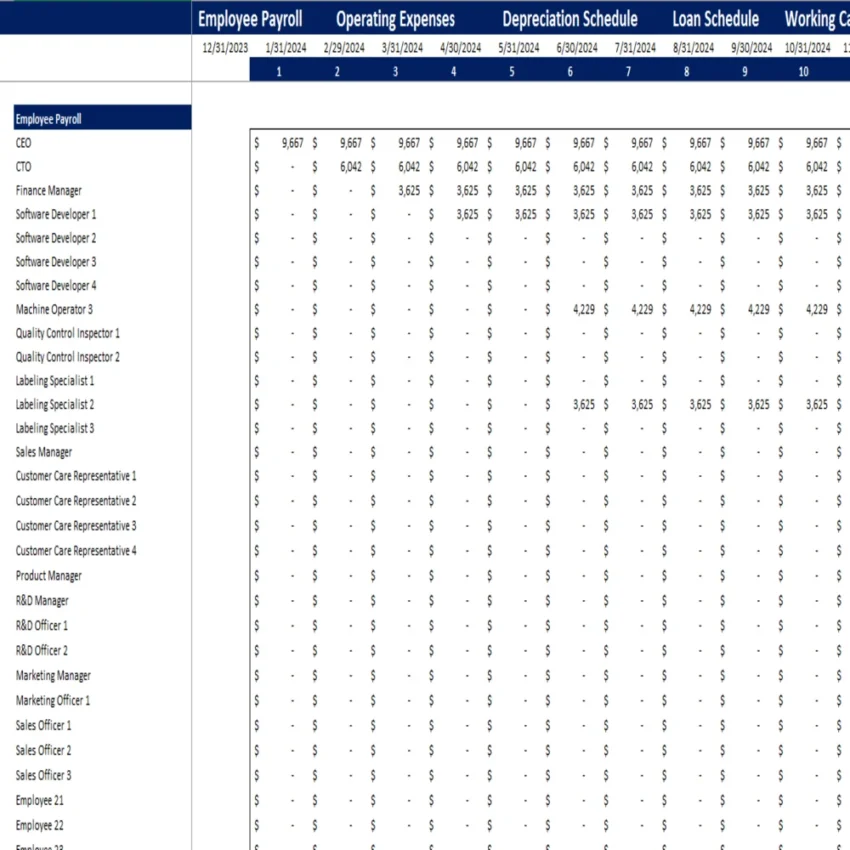Click the Employee Payroll sidebar header
The height and width of the screenshot is (850, 850).
click(x=47, y=118)
